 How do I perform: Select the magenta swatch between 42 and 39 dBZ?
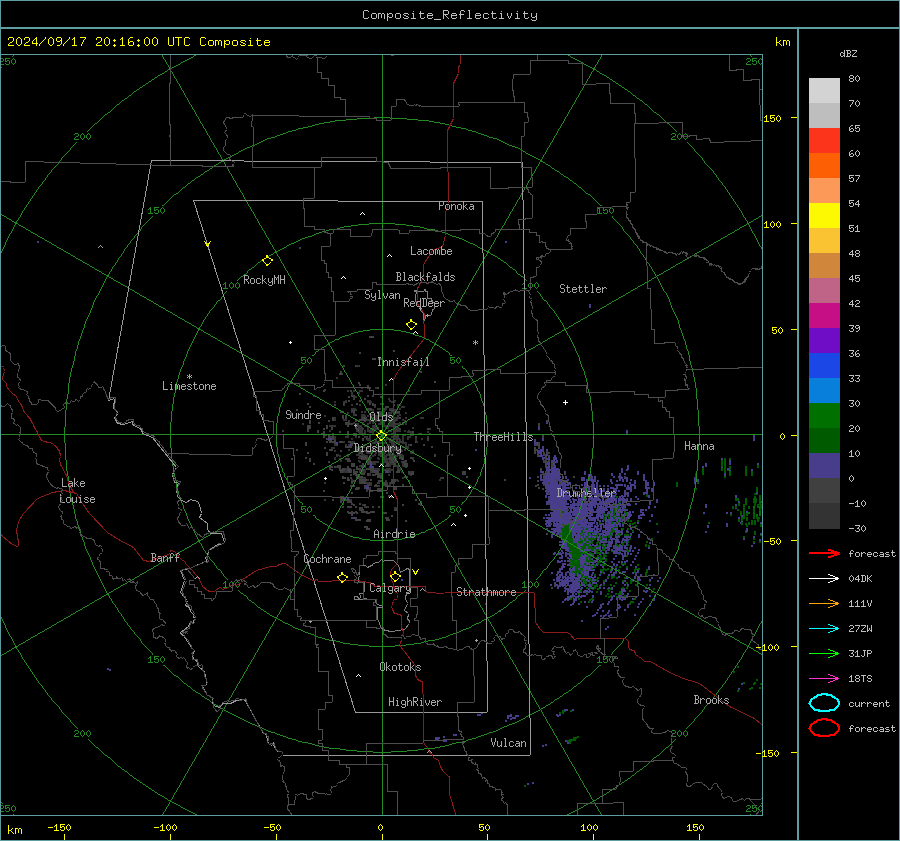[x=824, y=316]
